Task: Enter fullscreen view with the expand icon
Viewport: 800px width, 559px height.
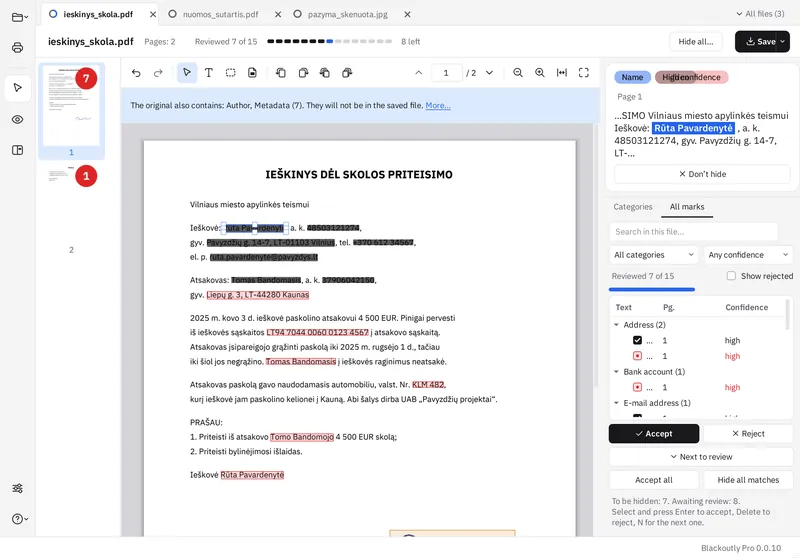Action: (x=584, y=73)
